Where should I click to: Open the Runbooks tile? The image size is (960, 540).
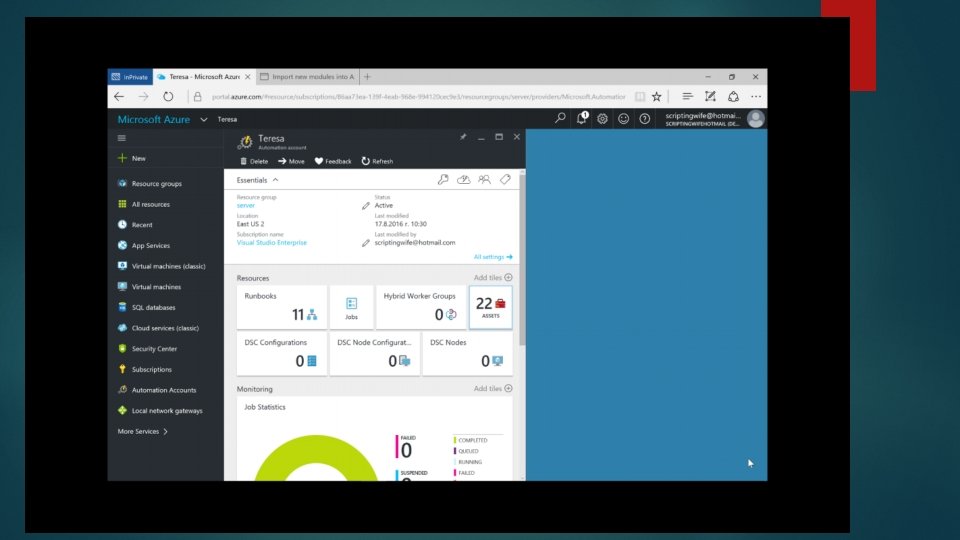(282, 307)
